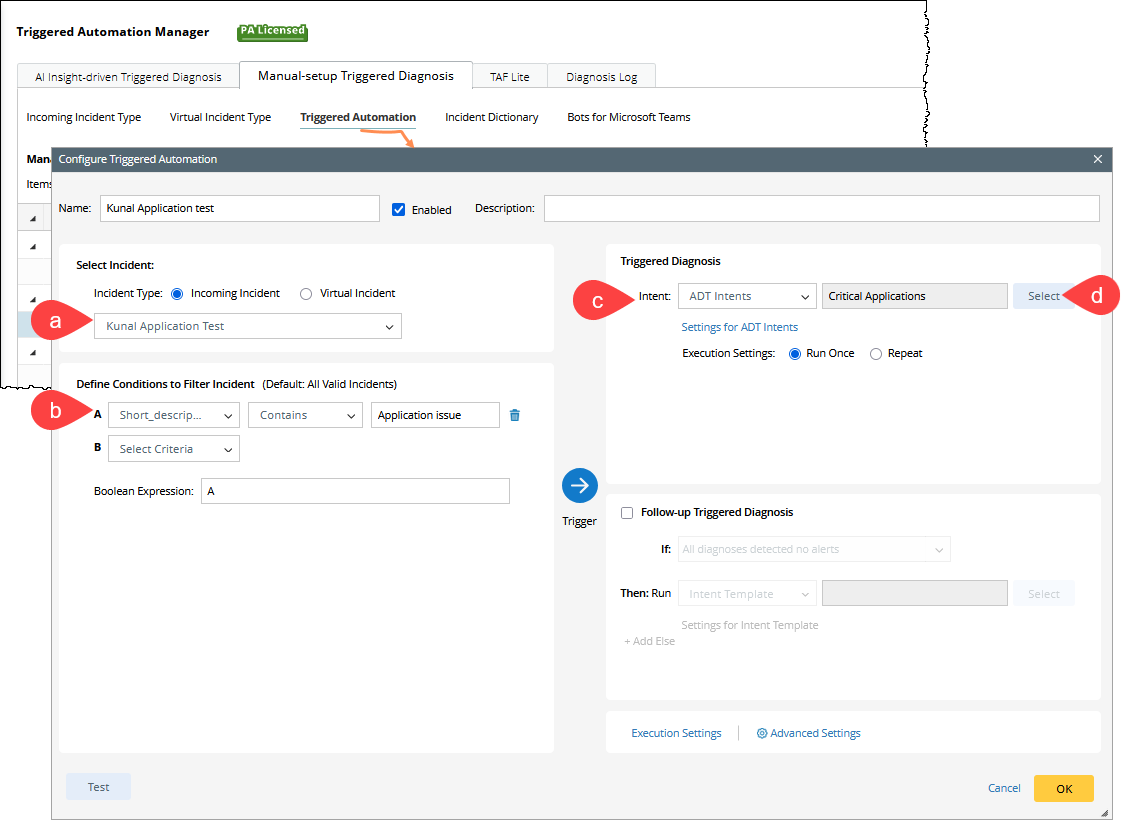
Task: Select the Virtual Incident radio button
Action: 306,294
